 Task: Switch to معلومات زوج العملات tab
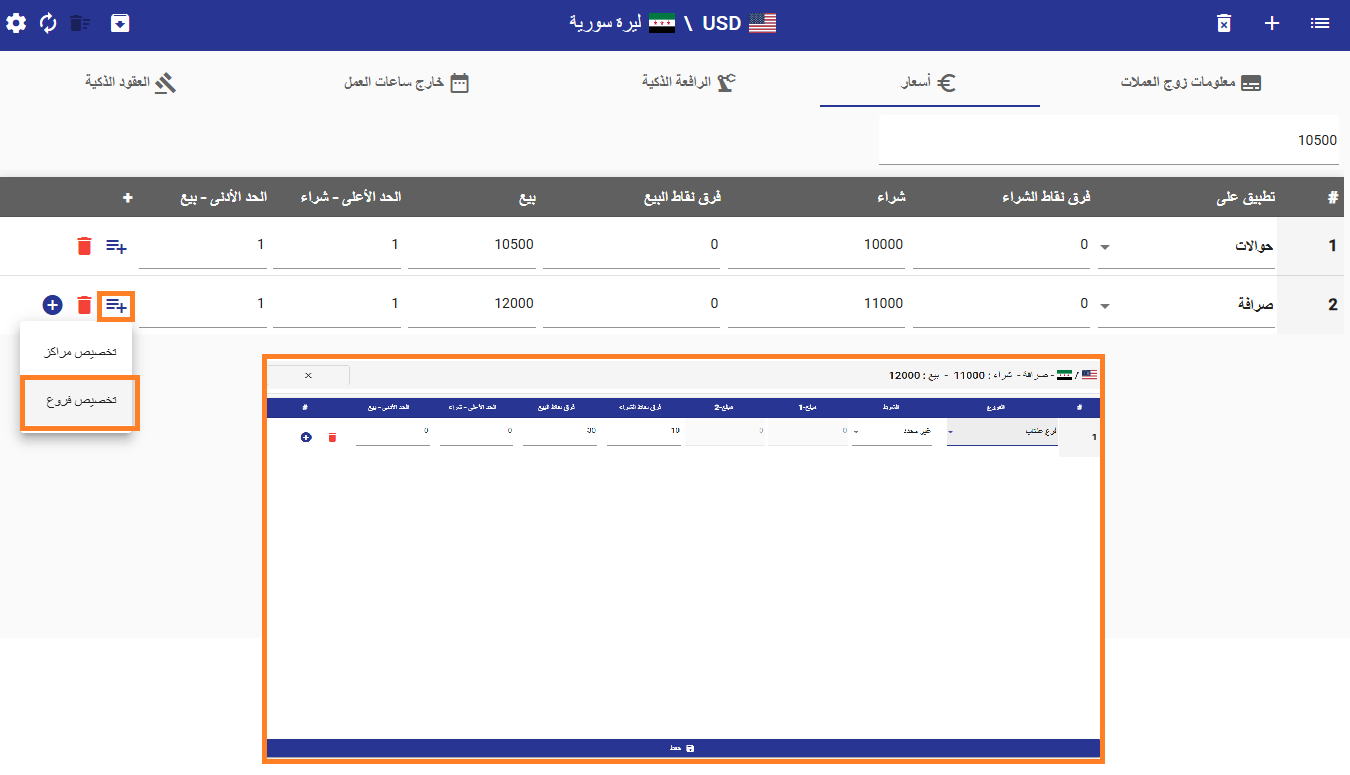point(1190,83)
